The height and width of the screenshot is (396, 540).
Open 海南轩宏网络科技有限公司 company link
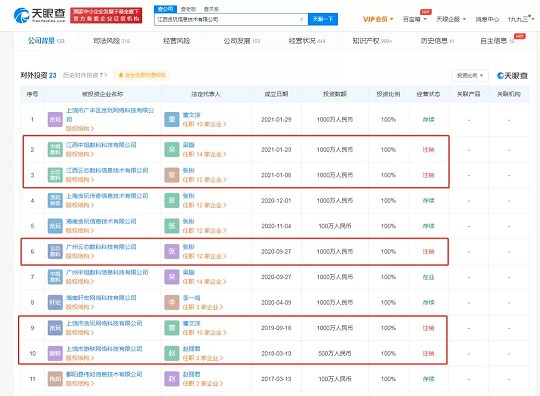click(101, 298)
